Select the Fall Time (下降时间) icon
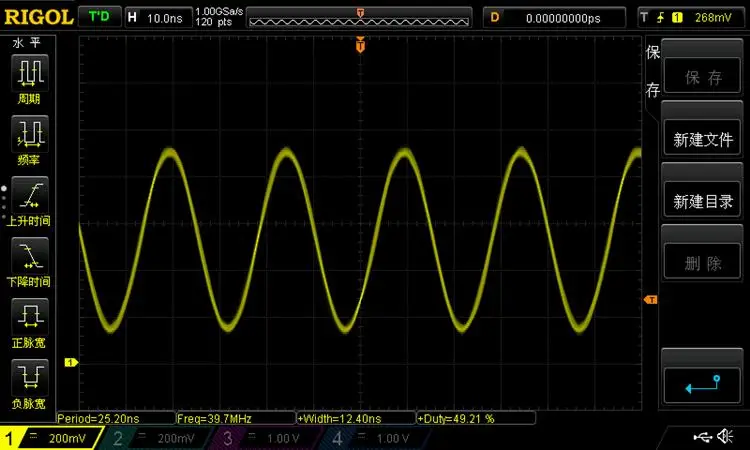750x450 pixels. tap(30, 256)
